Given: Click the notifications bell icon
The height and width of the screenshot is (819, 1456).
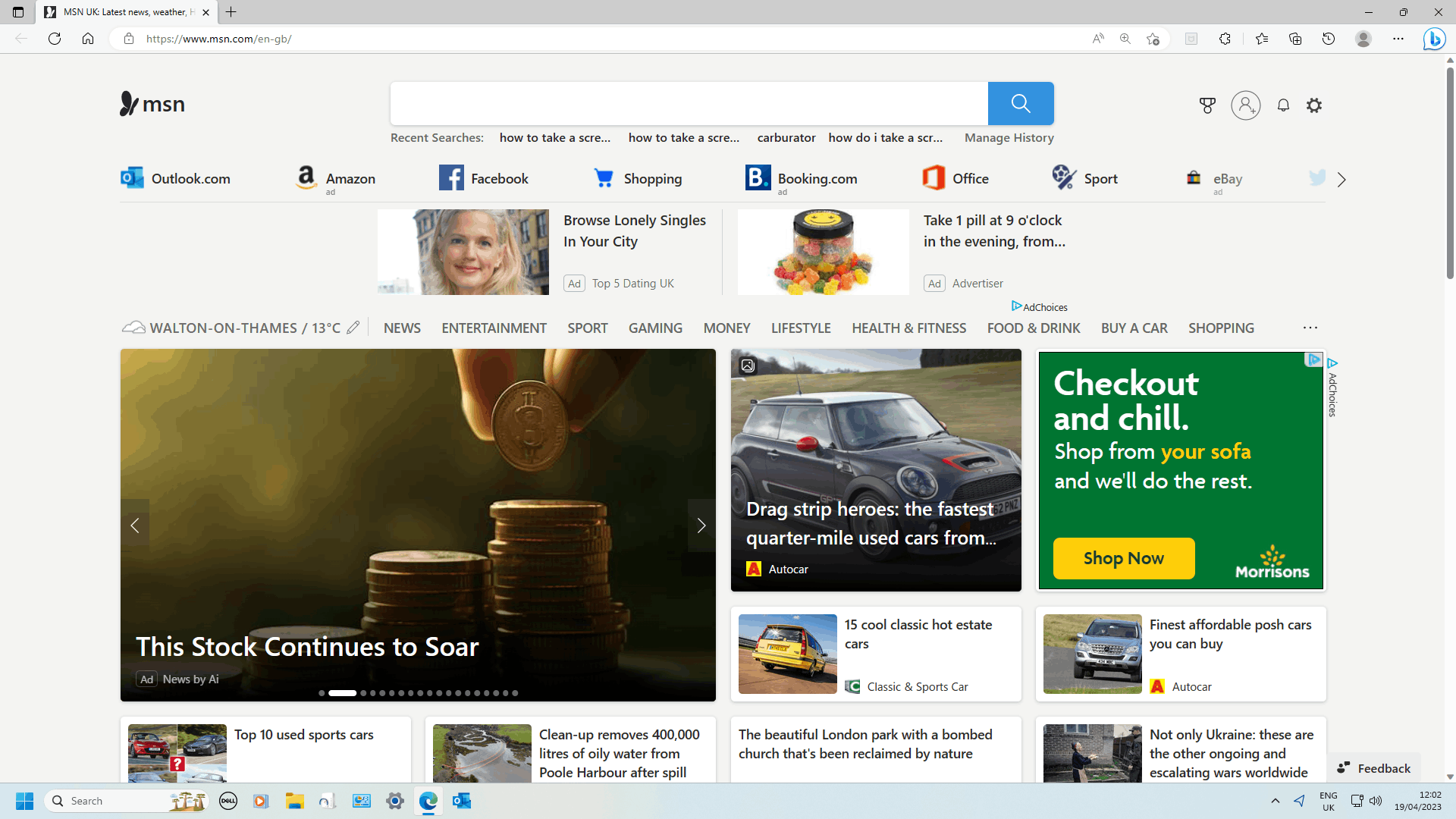Looking at the screenshot, I should coord(1283,105).
